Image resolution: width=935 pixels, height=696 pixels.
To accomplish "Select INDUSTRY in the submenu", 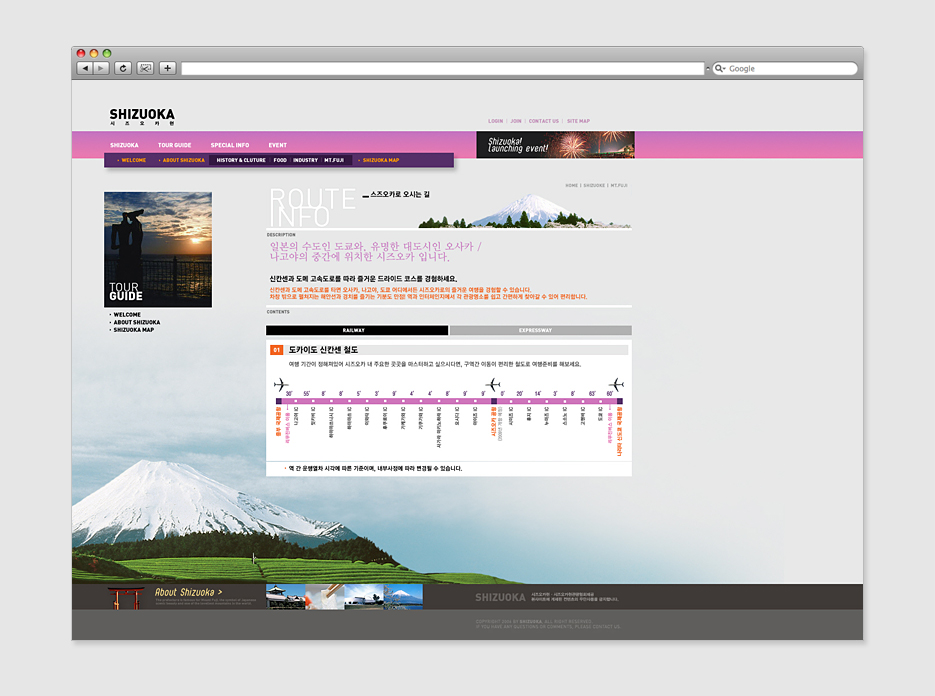I will 305,160.
